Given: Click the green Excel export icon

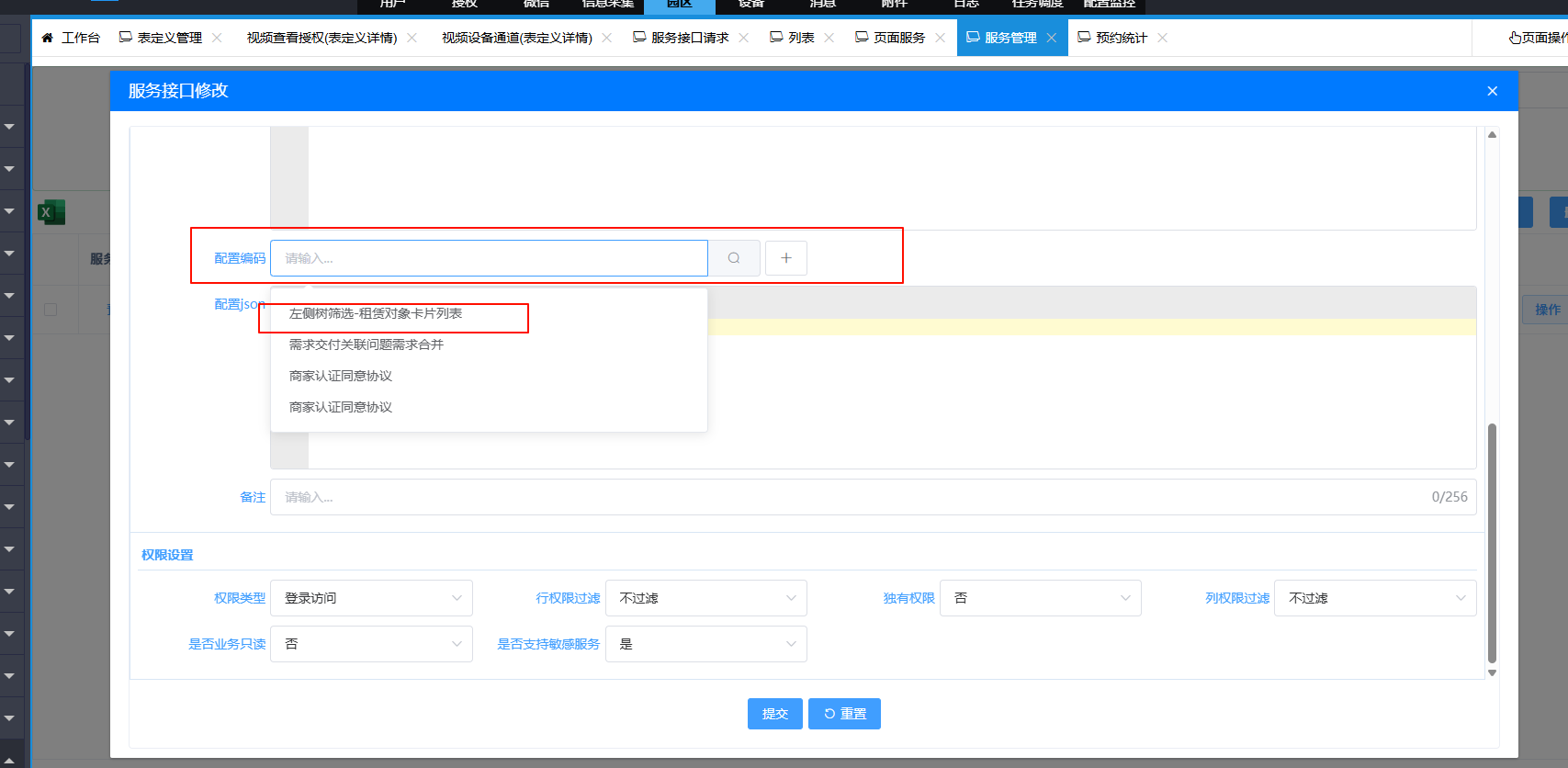Looking at the screenshot, I should click(51, 213).
